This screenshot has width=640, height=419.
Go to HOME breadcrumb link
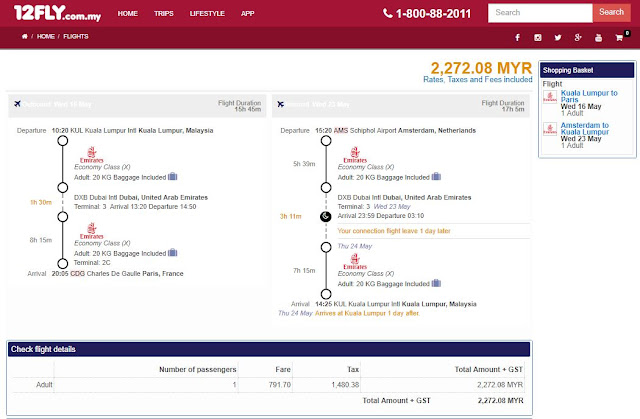[46, 36]
